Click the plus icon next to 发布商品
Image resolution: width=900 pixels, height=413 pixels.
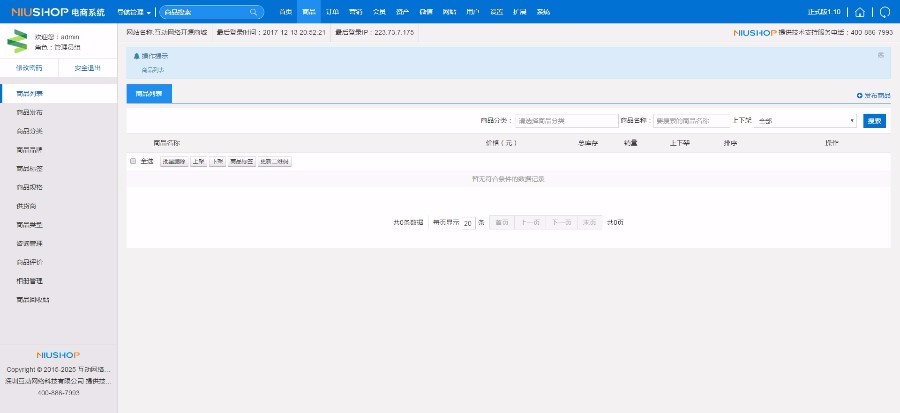pos(859,95)
